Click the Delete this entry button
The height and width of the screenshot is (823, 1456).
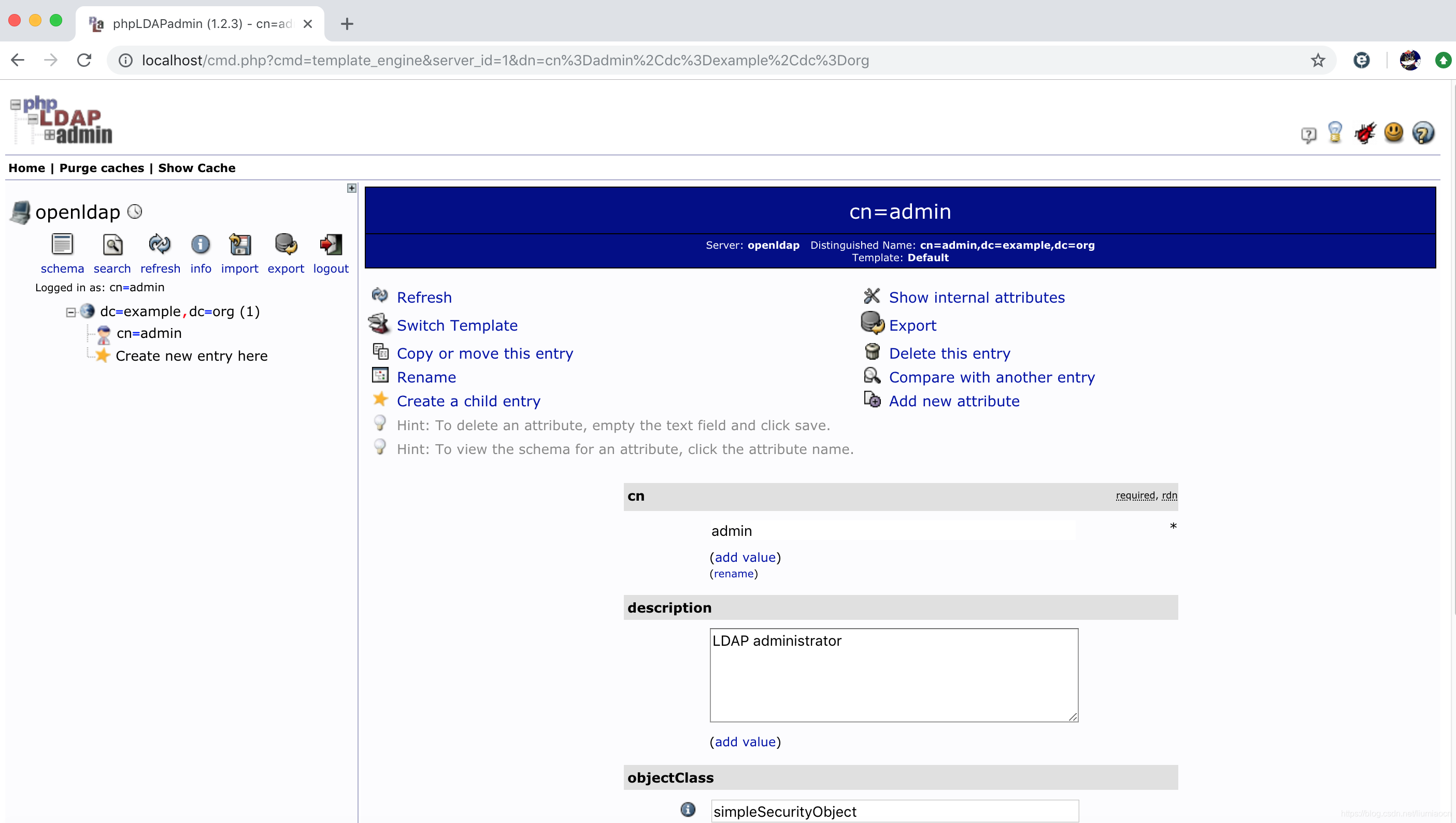point(950,353)
